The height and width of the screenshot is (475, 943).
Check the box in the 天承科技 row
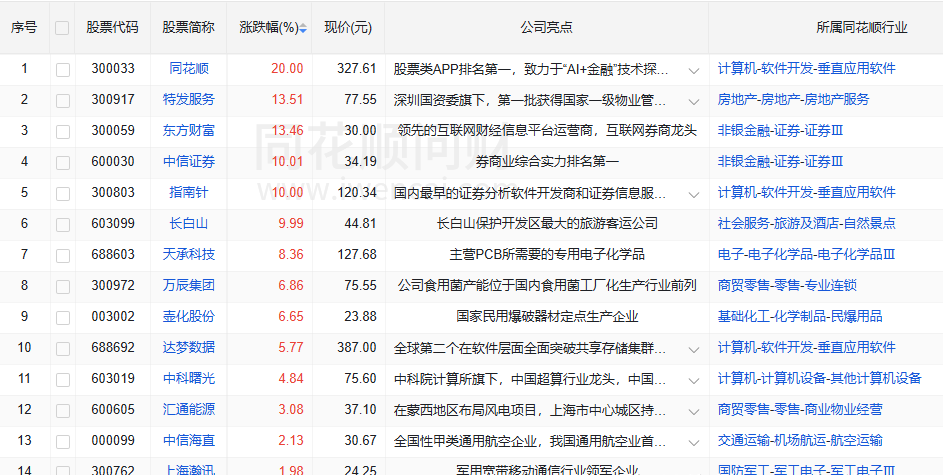pos(63,256)
